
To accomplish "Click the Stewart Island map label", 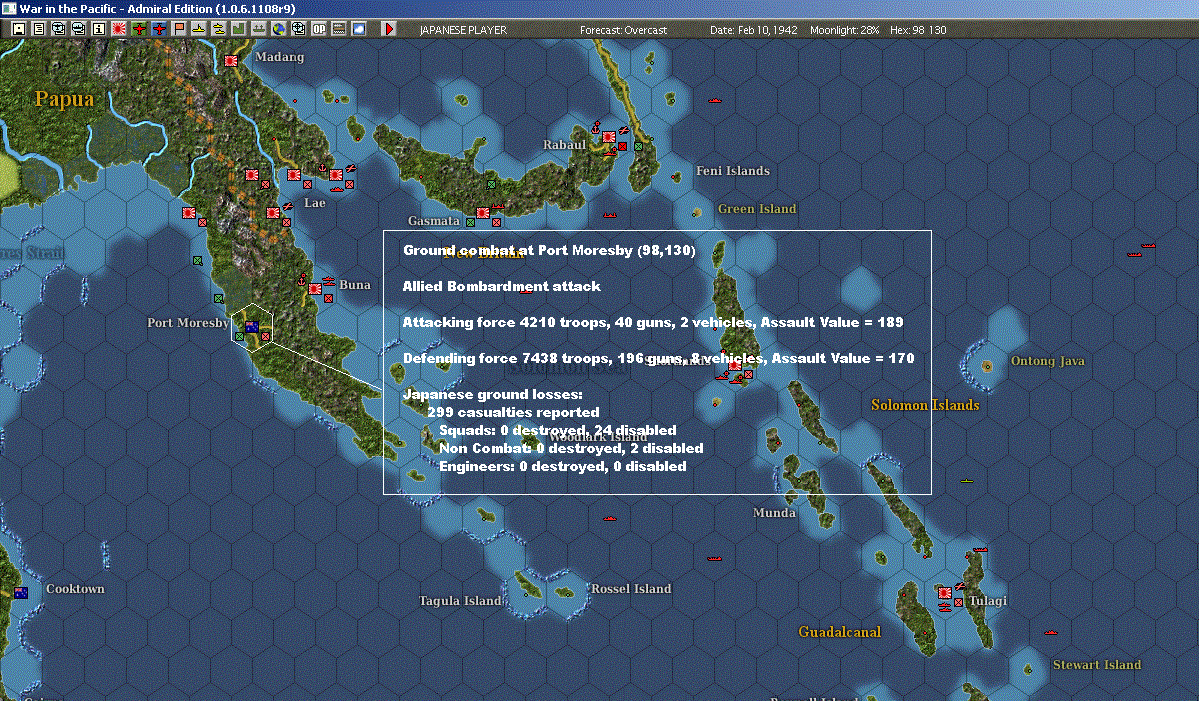I will [x=1097, y=664].
